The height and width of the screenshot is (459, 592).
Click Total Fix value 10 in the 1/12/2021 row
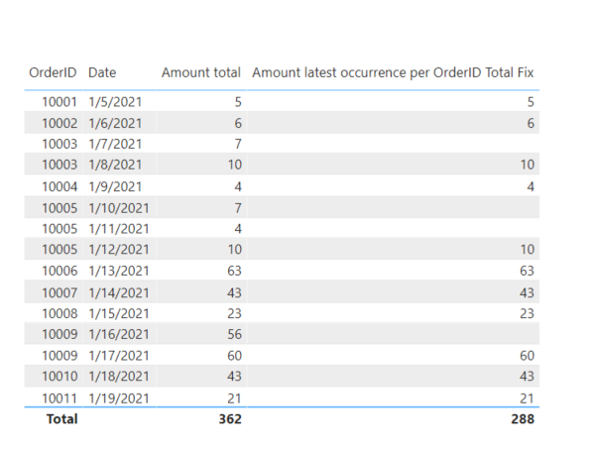point(527,249)
